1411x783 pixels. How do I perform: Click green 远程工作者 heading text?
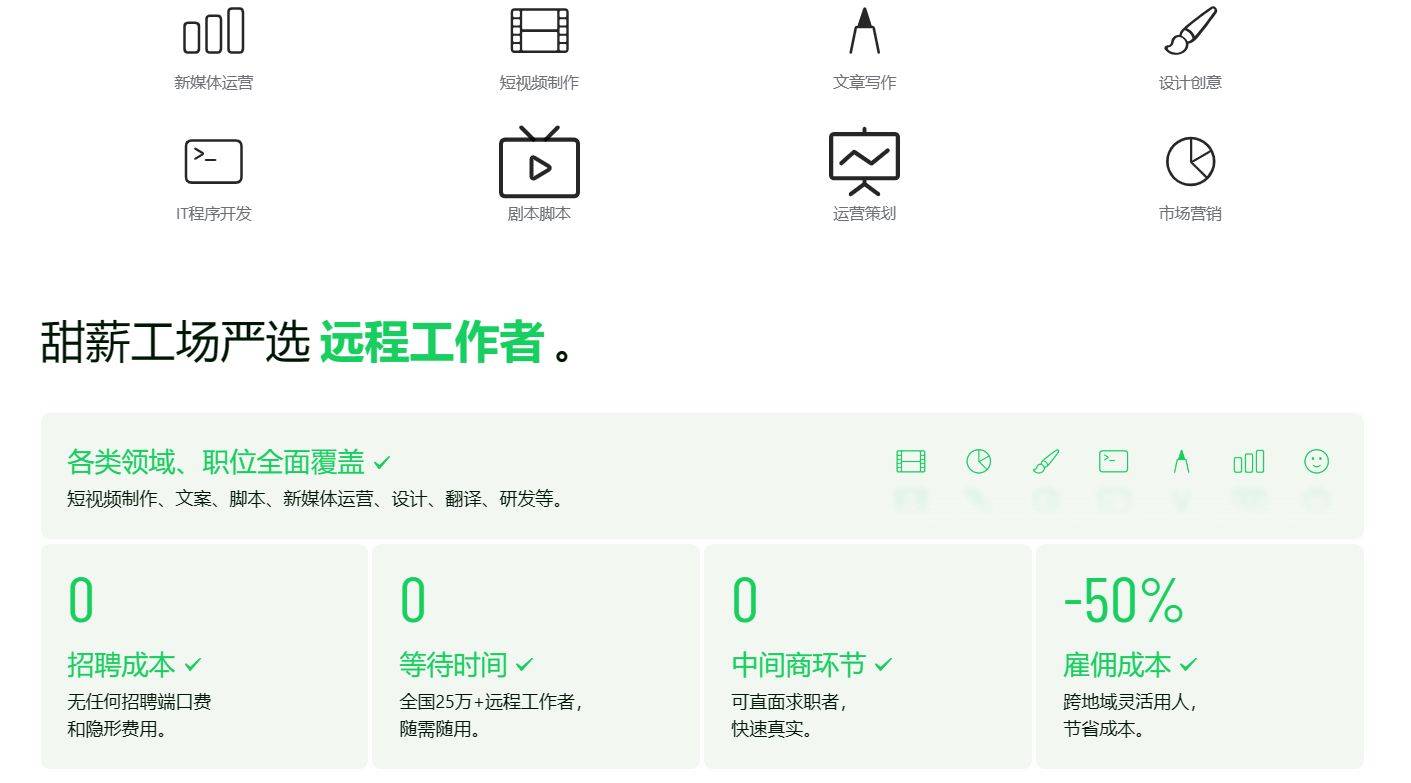[x=432, y=342]
